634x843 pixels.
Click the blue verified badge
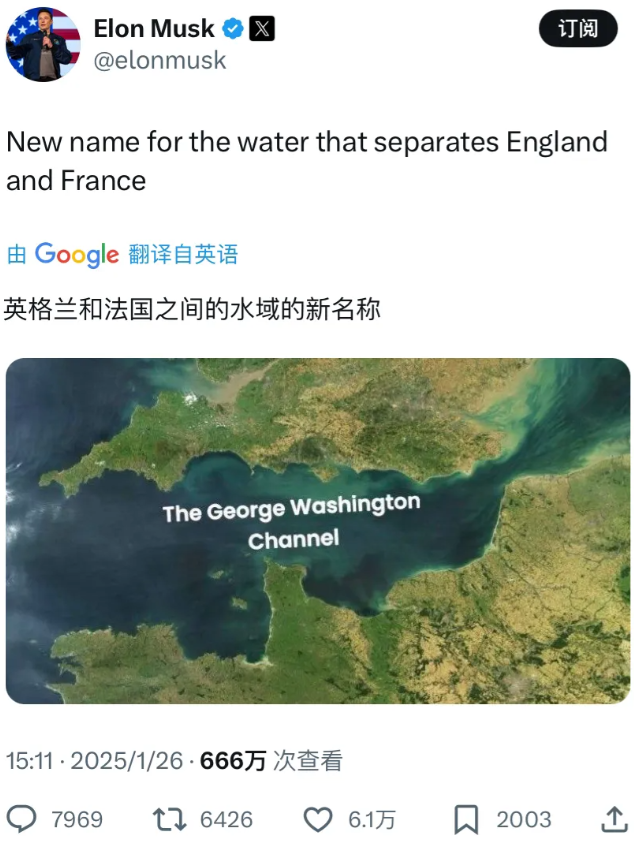[x=233, y=28]
